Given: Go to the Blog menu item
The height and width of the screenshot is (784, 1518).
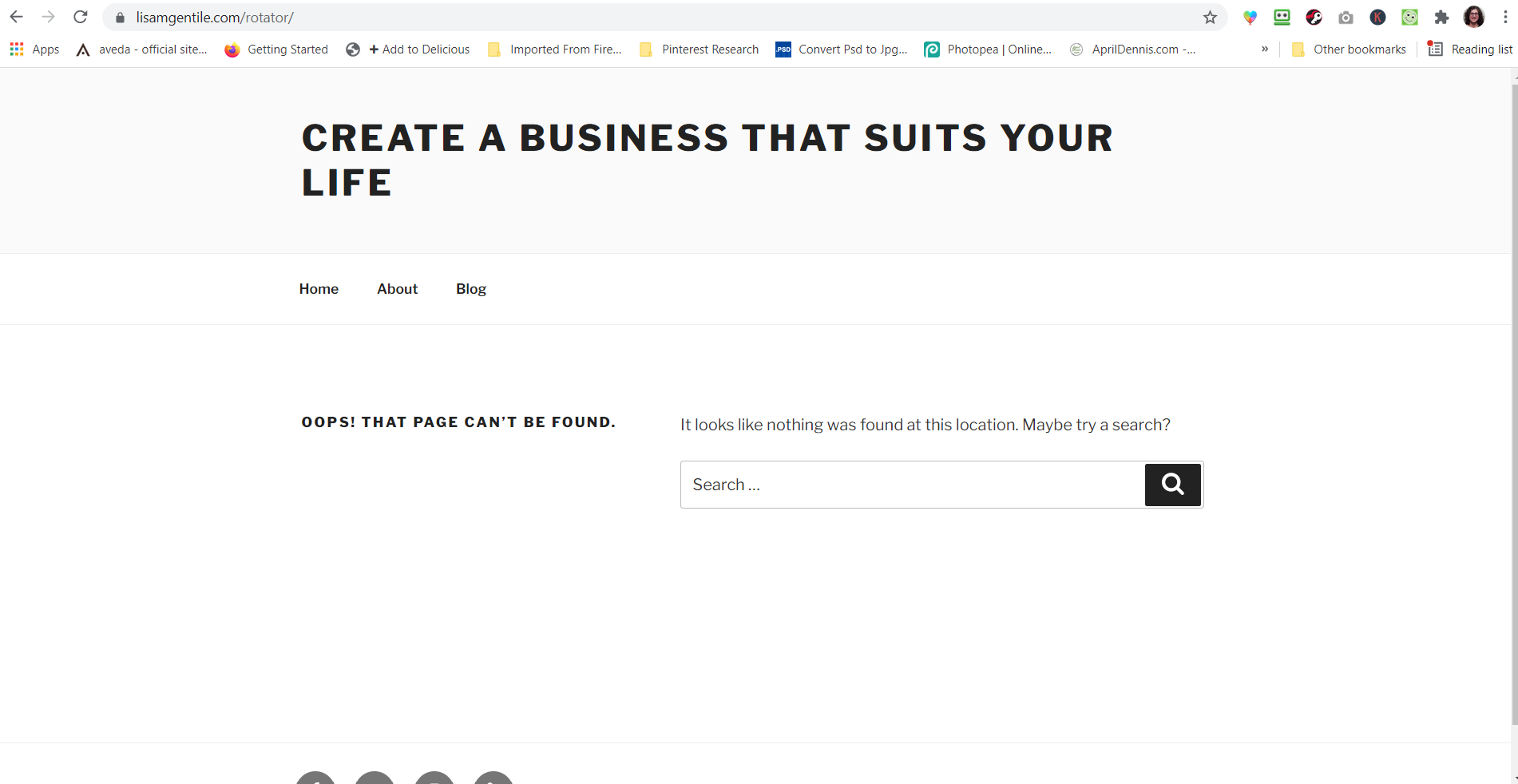Looking at the screenshot, I should (x=471, y=289).
